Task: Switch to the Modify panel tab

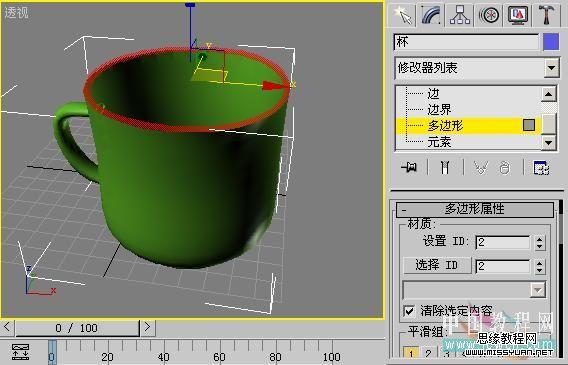Action: click(431, 15)
